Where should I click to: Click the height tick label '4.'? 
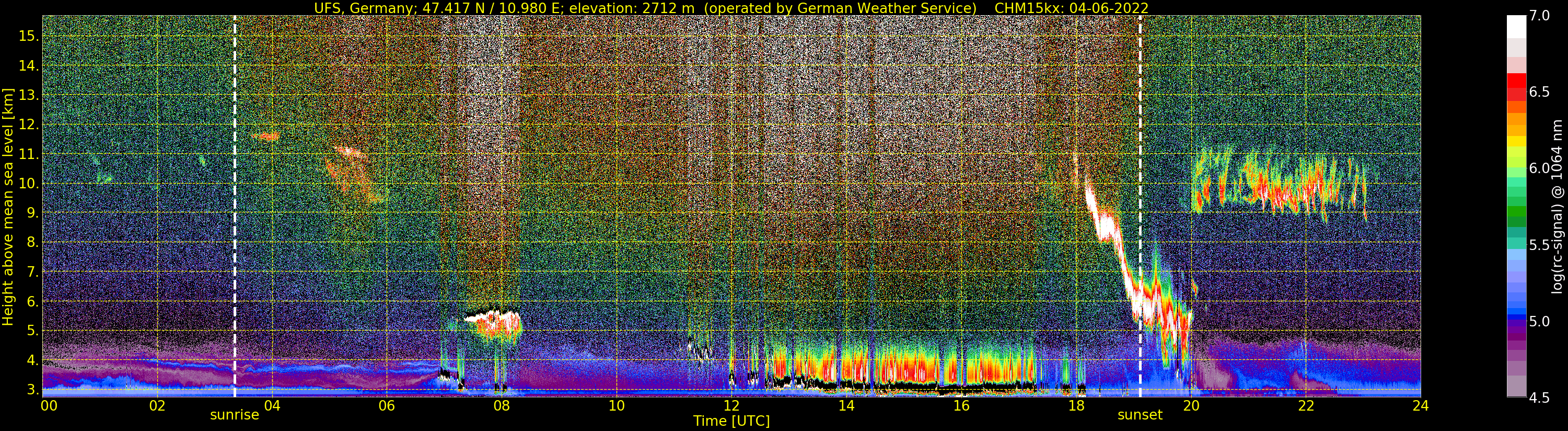click(33, 360)
